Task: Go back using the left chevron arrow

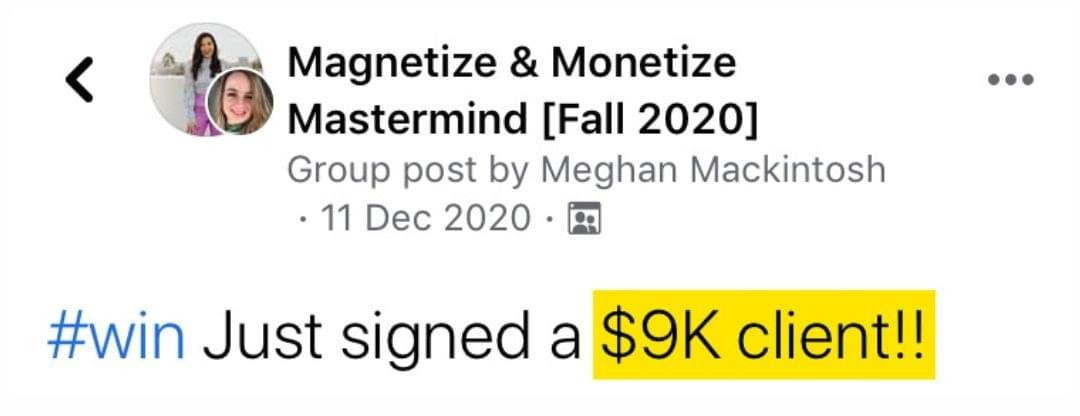Action: 79,80
